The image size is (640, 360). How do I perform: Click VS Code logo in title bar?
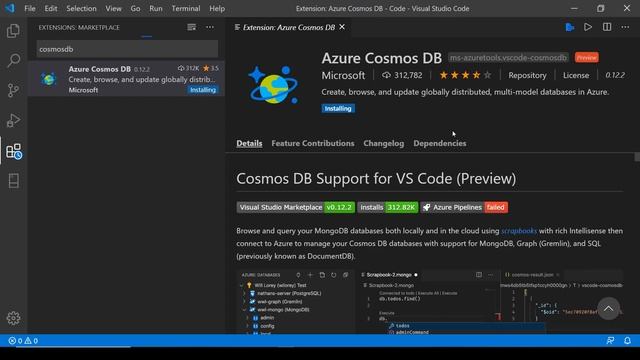click(10, 8)
